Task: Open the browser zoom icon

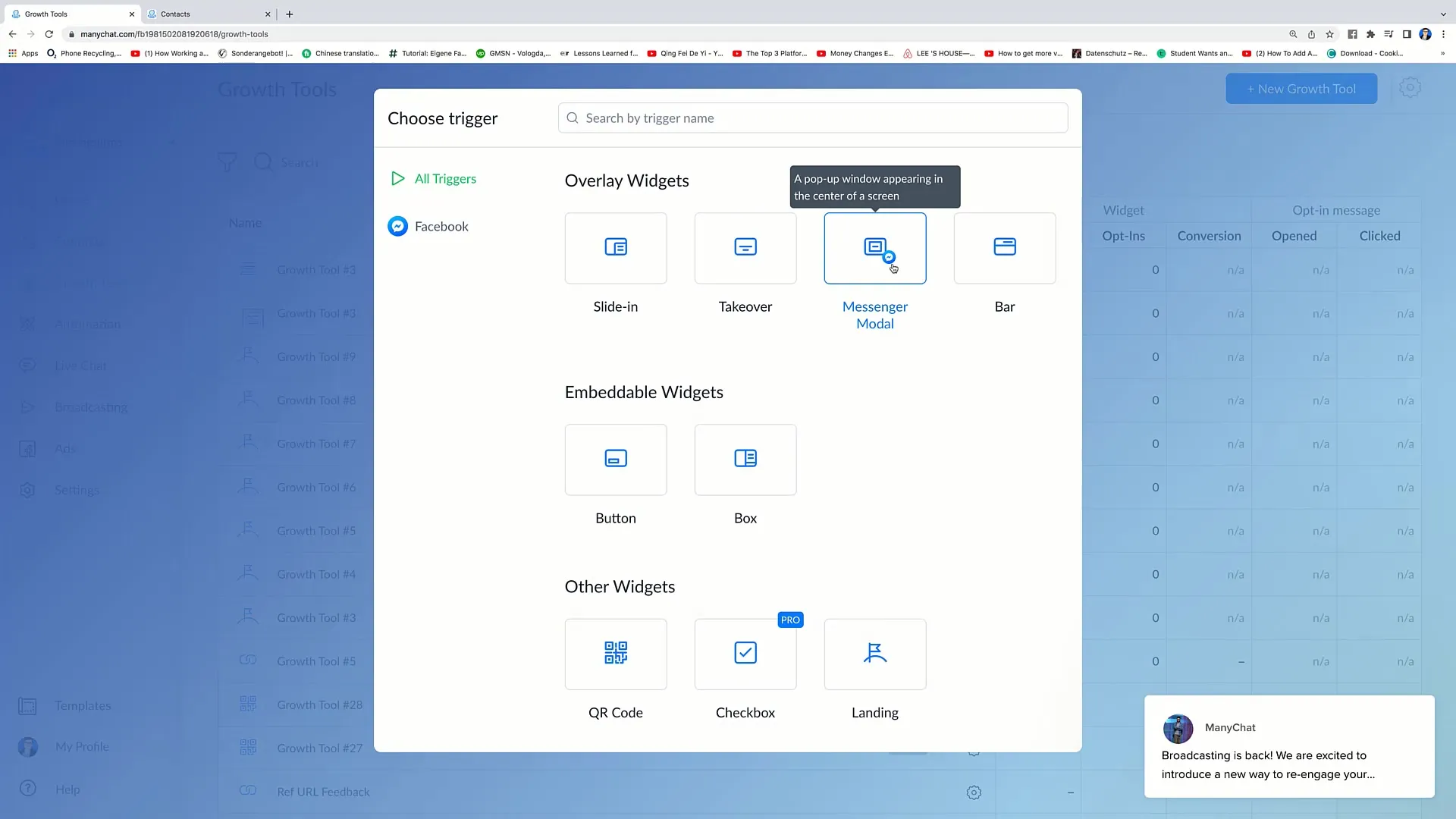Action: [1293, 34]
